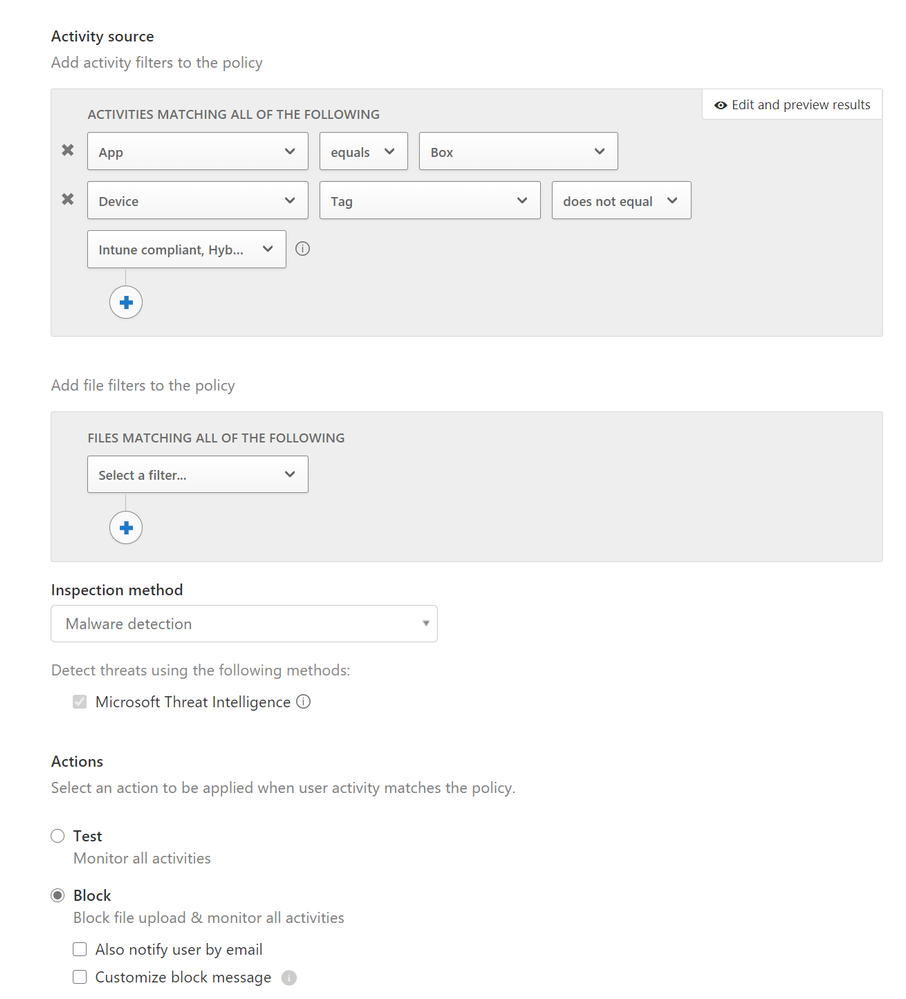Image resolution: width=906 pixels, height=999 pixels.
Task: Click info icon next to Intune compliant dropdown
Action: (303, 249)
